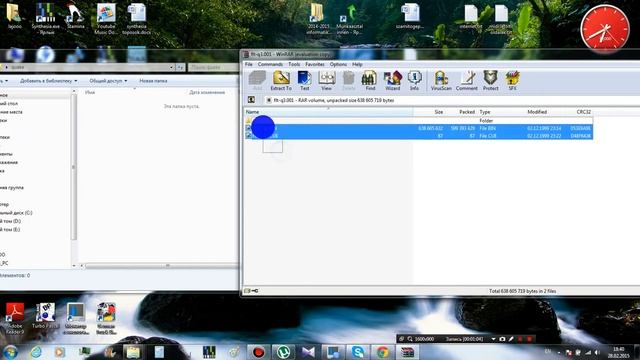
Task: Open Skype from the taskbar
Action: point(358,352)
